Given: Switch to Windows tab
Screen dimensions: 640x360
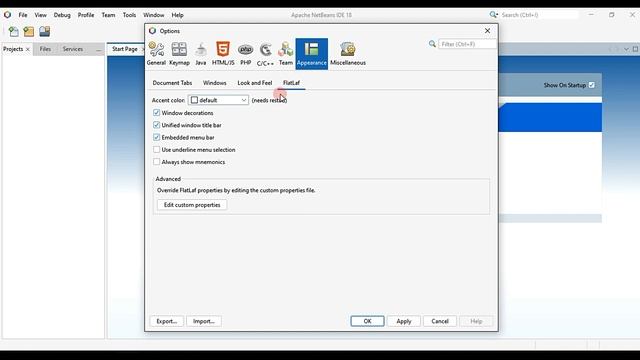Looking at the screenshot, I should [x=214, y=83].
